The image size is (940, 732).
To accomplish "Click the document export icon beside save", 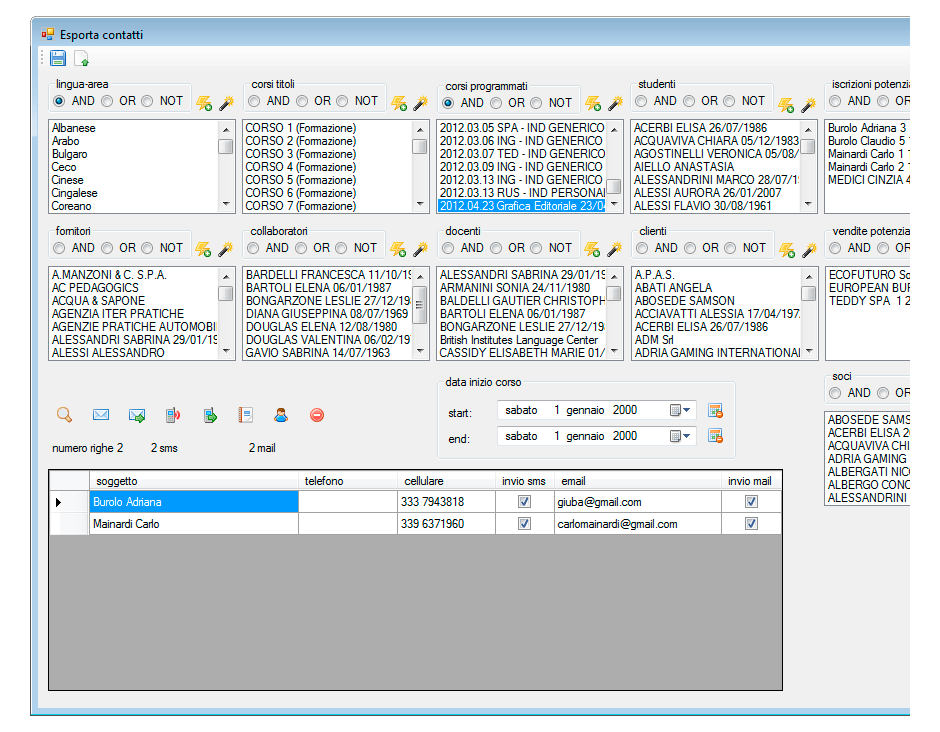I will (81, 58).
